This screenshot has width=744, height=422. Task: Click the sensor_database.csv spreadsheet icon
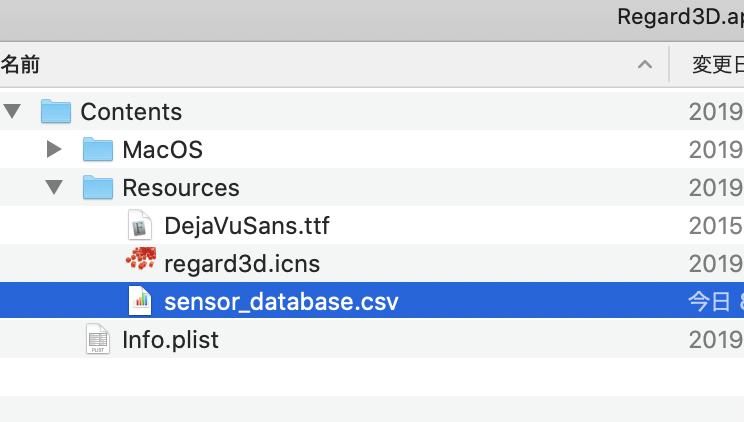coord(139,301)
